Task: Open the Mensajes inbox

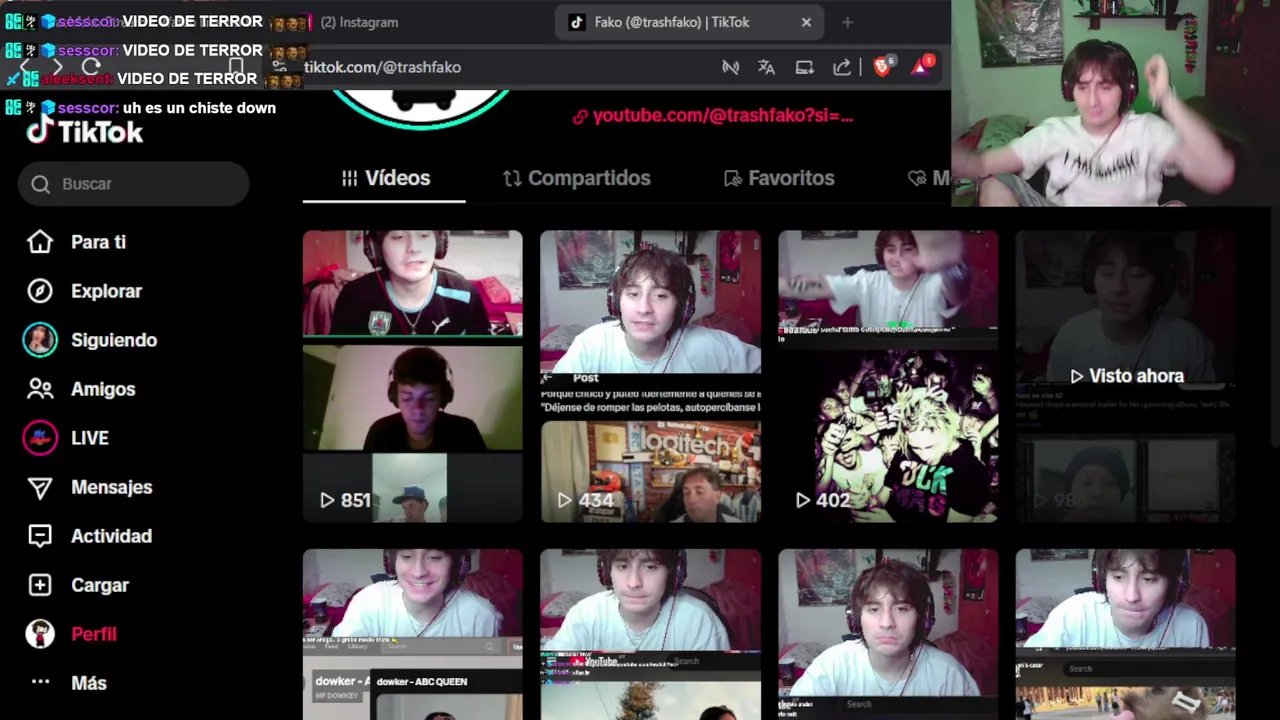Action: [x=111, y=487]
